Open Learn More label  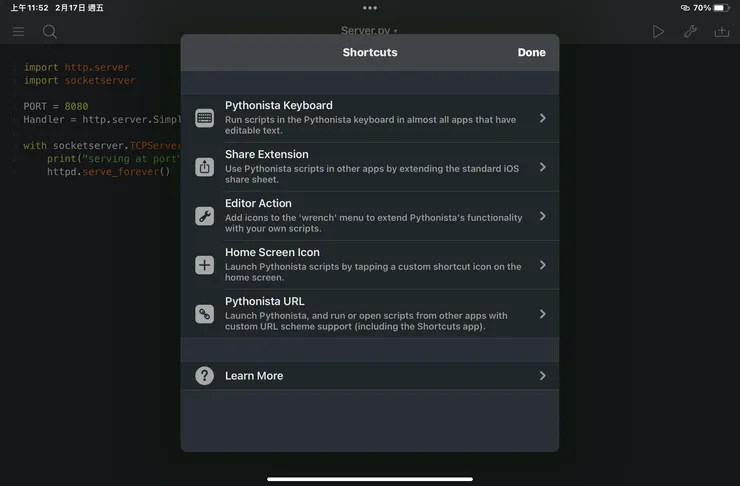pos(254,376)
